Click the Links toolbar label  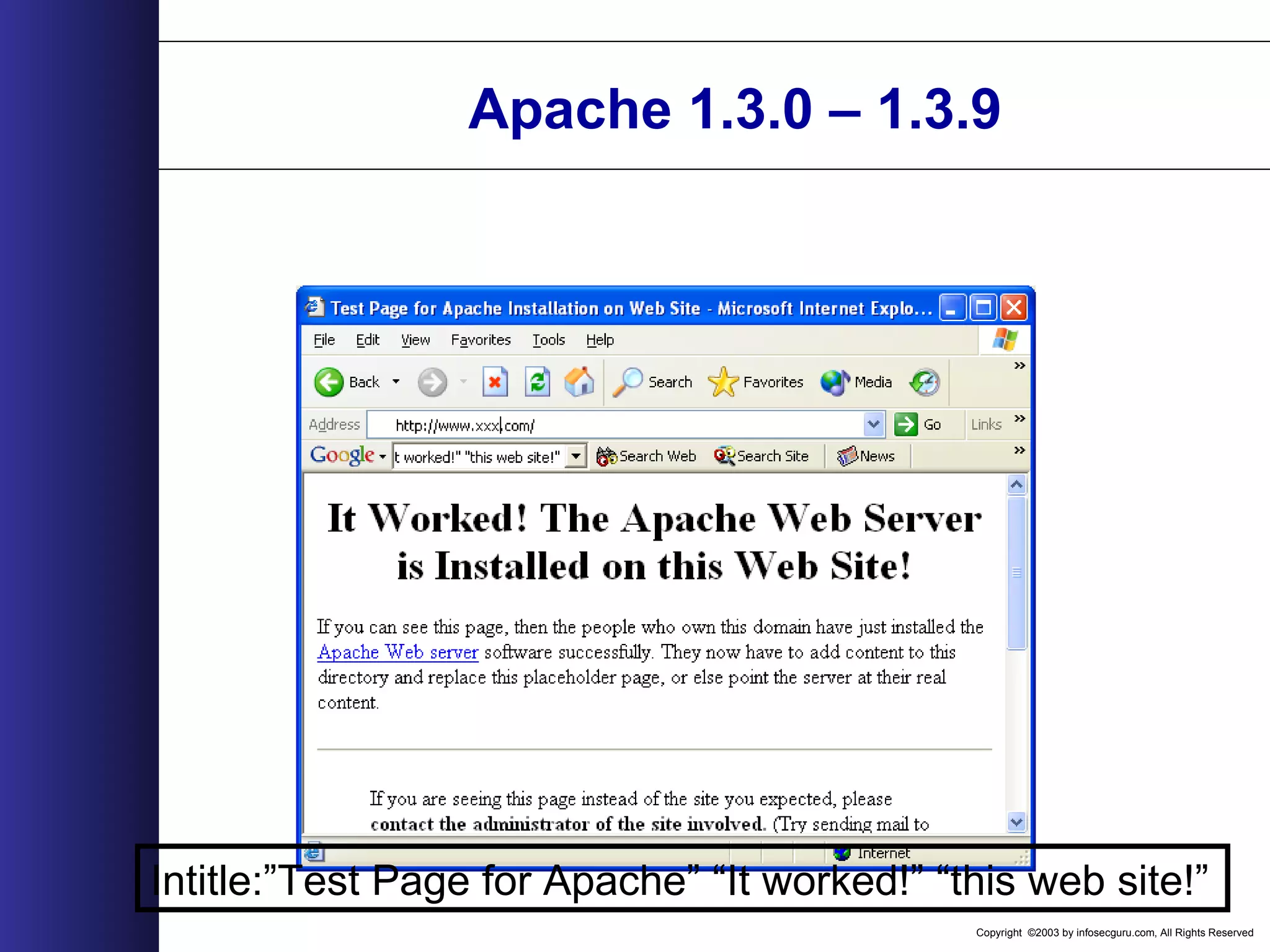(x=986, y=425)
